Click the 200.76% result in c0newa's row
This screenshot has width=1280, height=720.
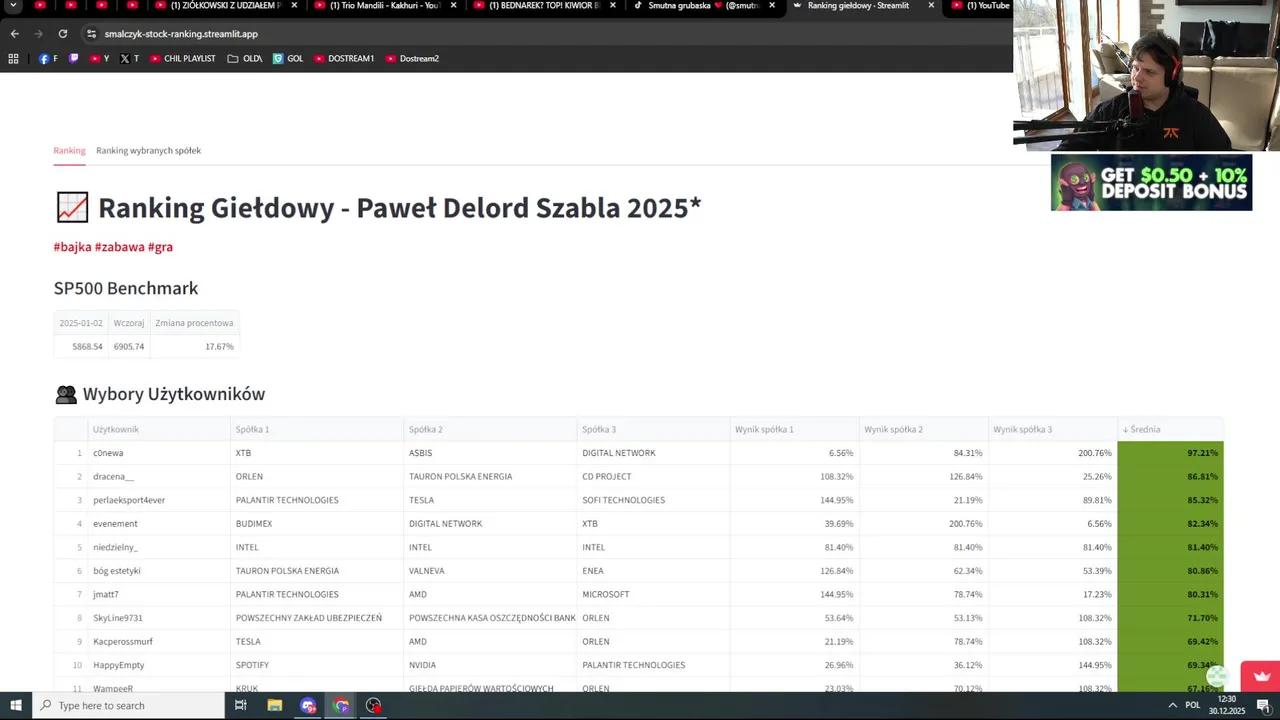(1052, 453)
